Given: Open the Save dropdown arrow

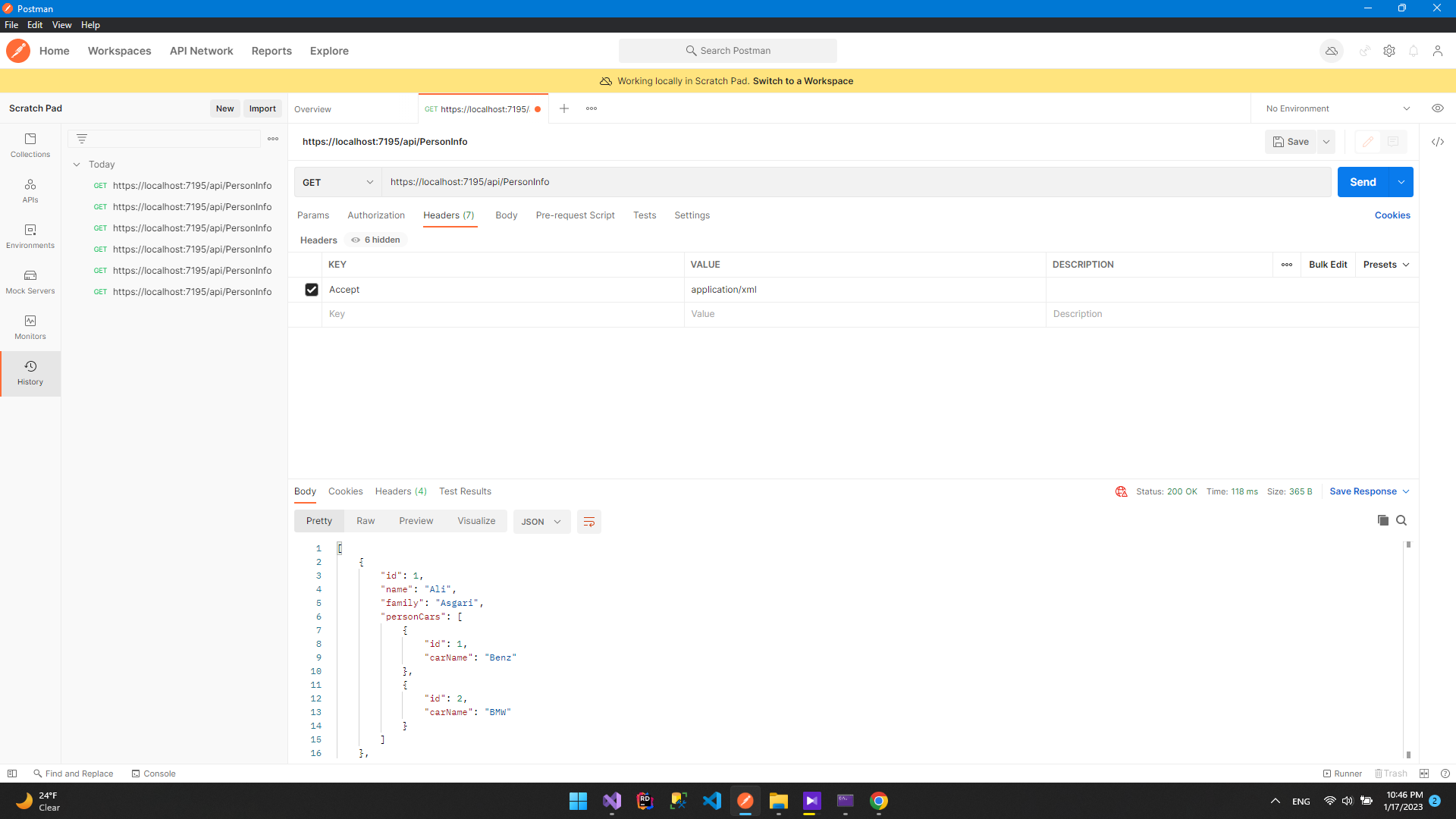Looking at the screenshot, I should (1326, 142).
